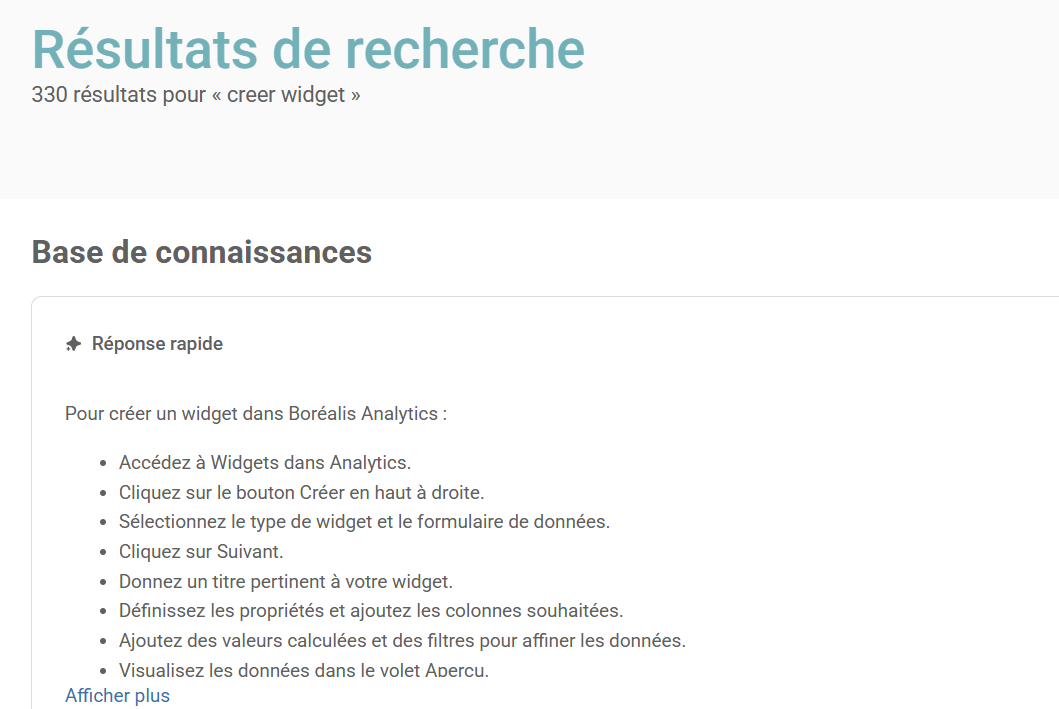Click the step about the Créer button
1059x709 pixels.
(301, 492)
